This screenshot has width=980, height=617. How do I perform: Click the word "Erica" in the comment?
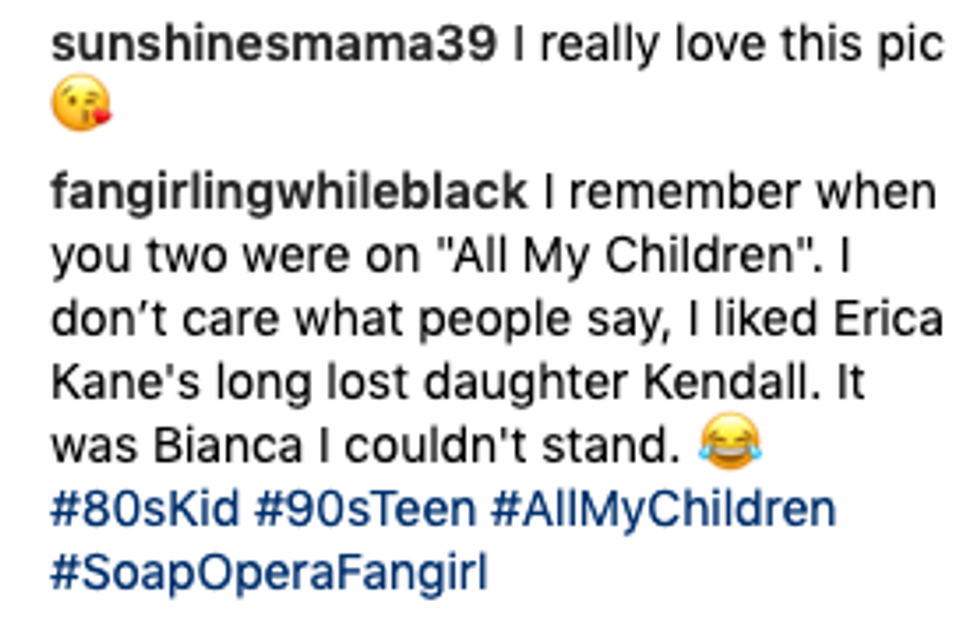click(x=895, y=319)
